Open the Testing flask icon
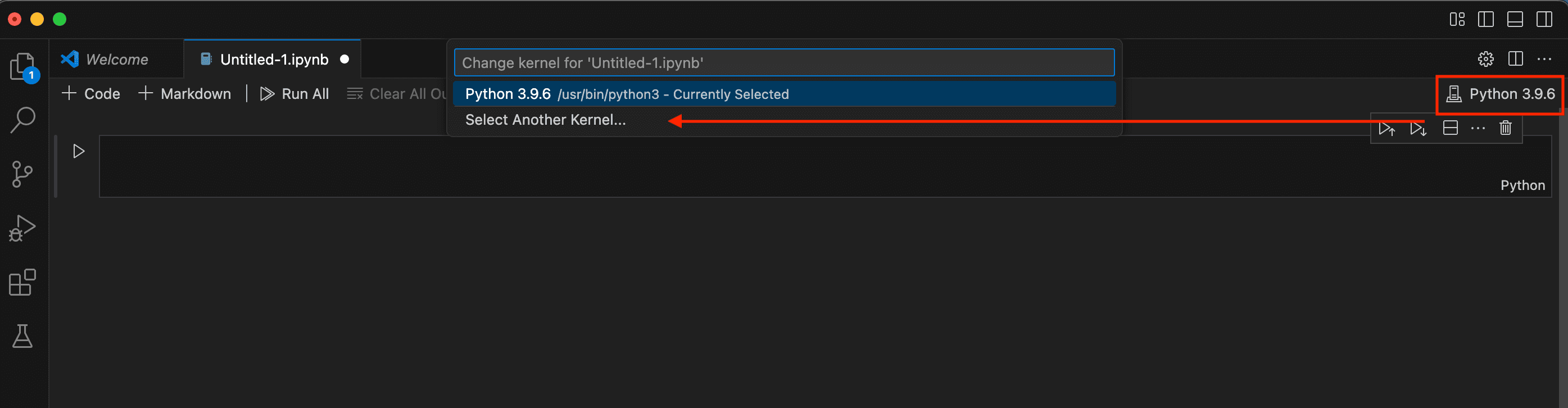 [x=23, y=336]
